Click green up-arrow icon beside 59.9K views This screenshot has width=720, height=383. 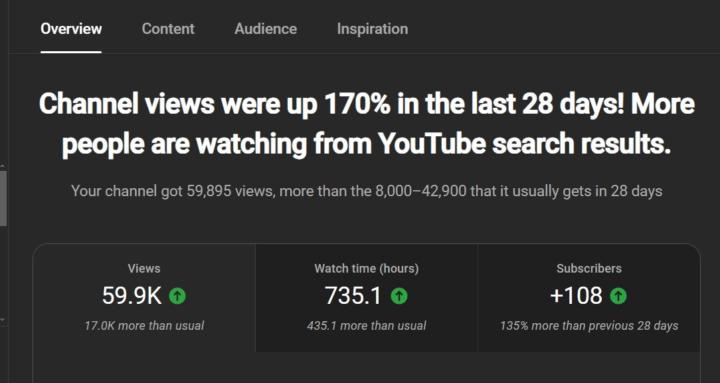coord(177,296)
